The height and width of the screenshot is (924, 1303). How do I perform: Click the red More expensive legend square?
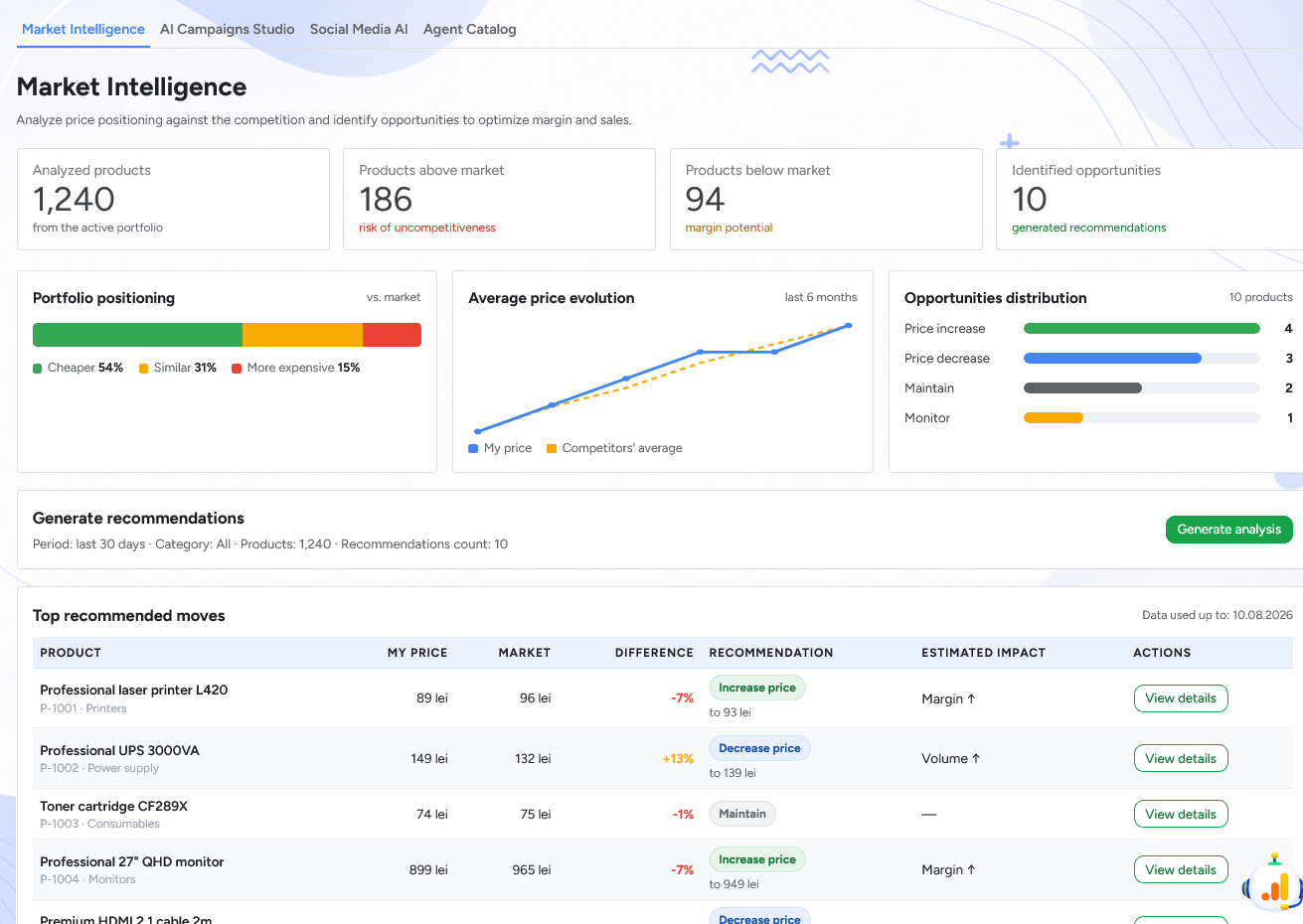[237, 369]
